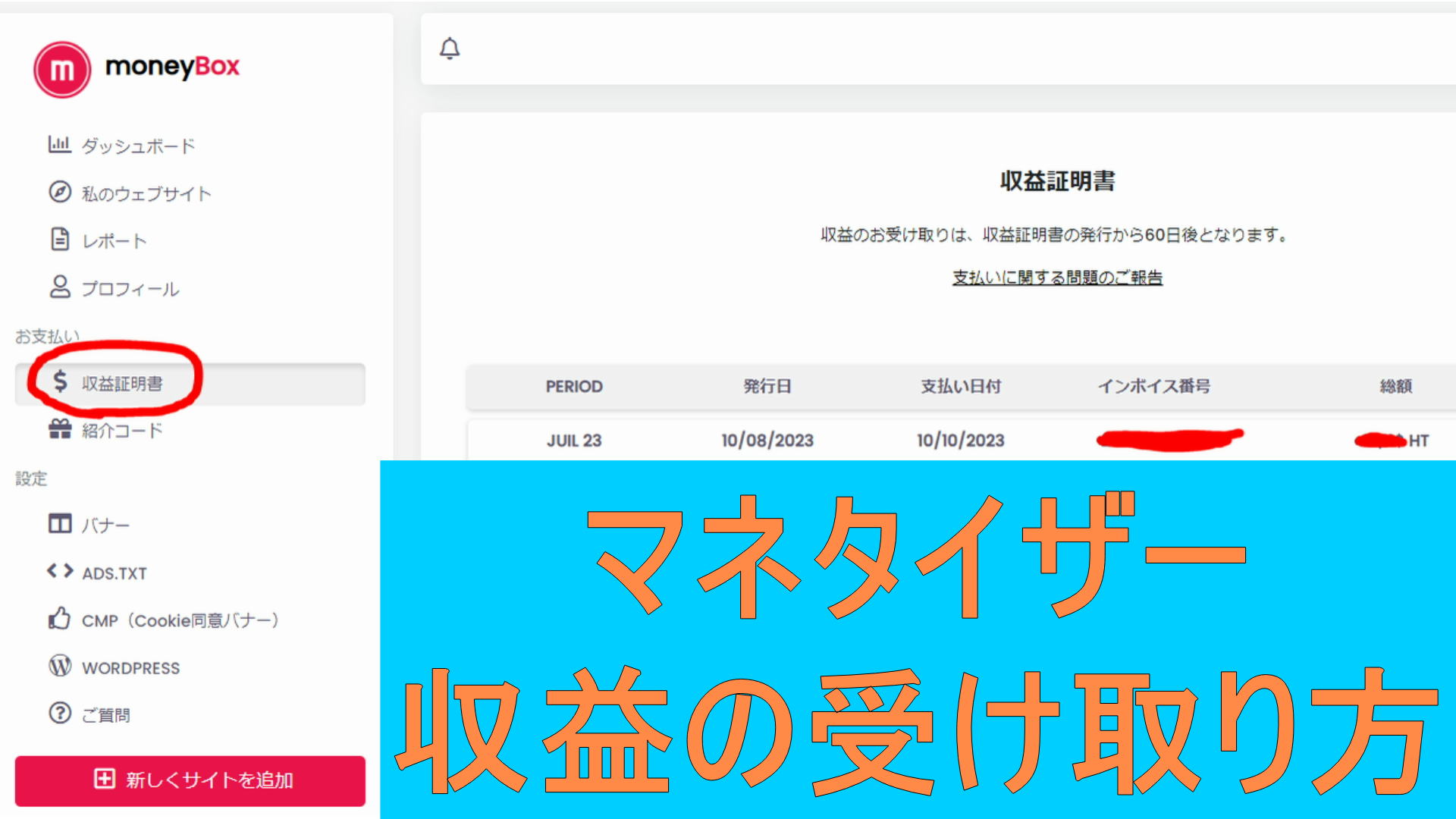
Task: Click the dashboard bar chart icon
Action: (x=59, y=144)
